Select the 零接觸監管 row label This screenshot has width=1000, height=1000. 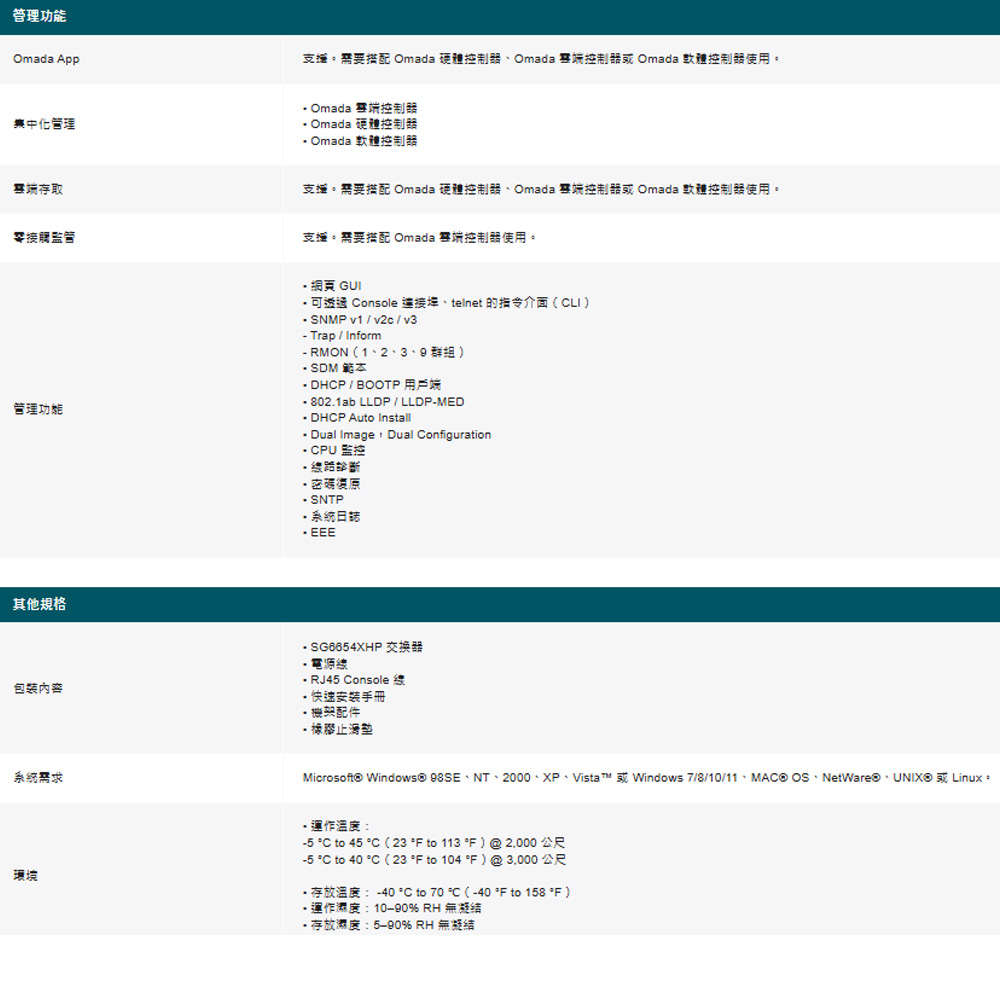tap(44, 238)
